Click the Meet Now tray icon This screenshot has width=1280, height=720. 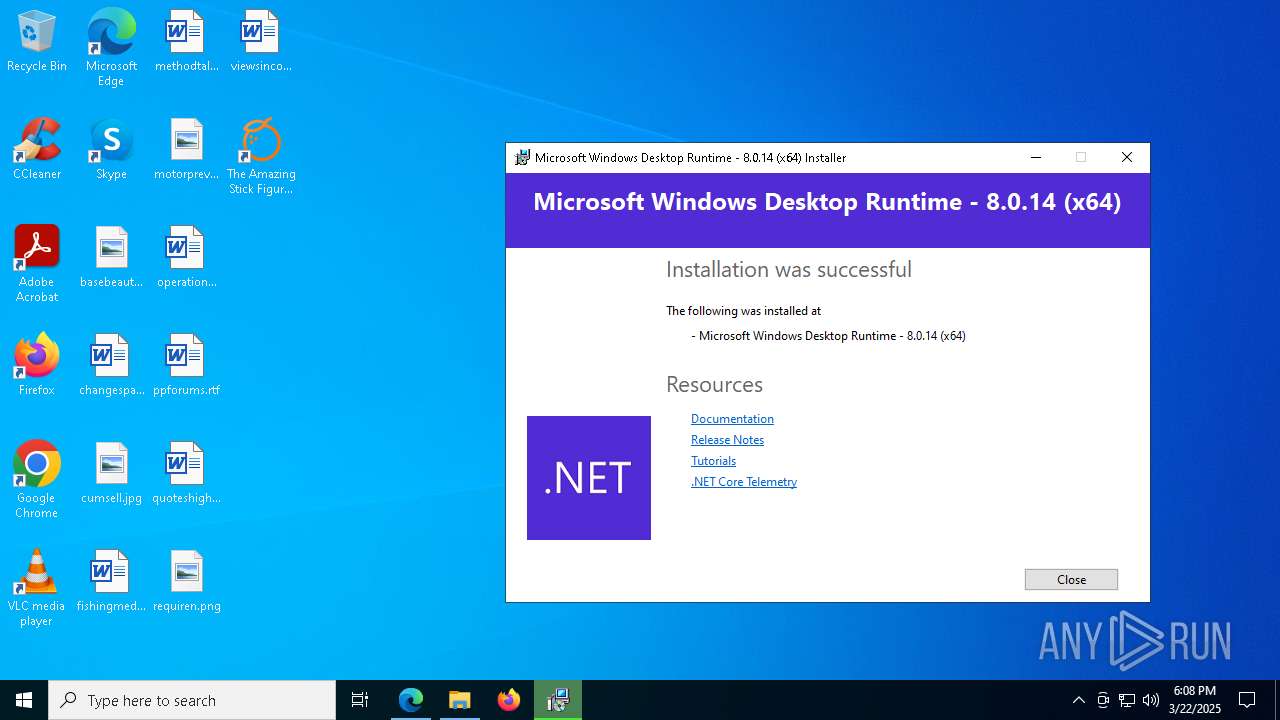[x=1103, y=700]
